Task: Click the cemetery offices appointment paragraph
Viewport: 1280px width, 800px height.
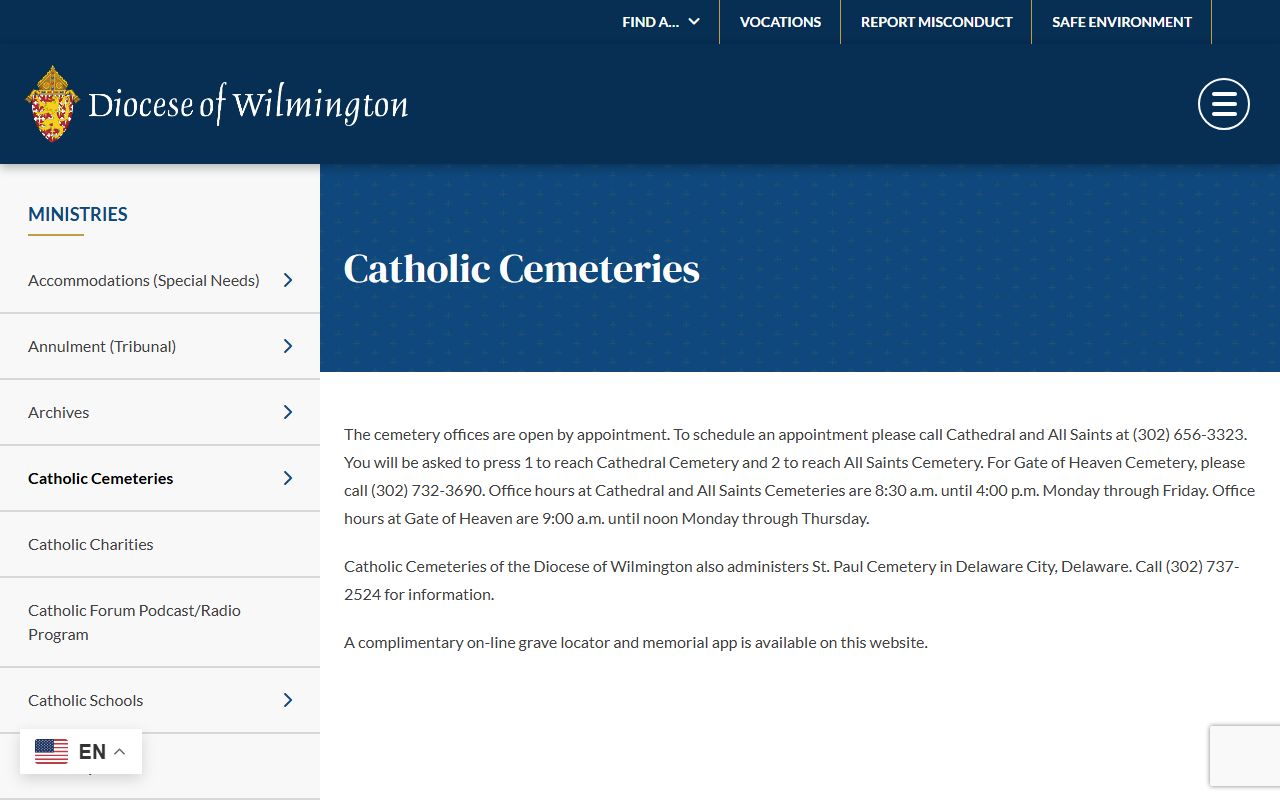Action: tap(800, 476)
